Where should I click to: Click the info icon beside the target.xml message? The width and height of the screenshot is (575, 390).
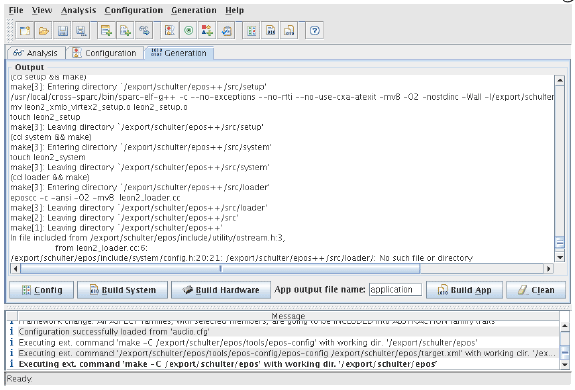click(x=11, y=353)
